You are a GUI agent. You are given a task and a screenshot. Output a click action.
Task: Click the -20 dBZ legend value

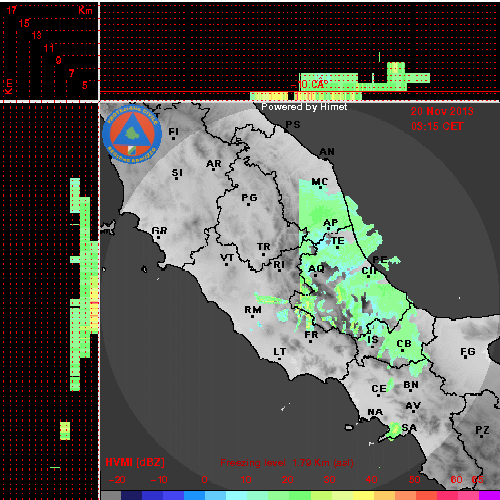[117, 480]
